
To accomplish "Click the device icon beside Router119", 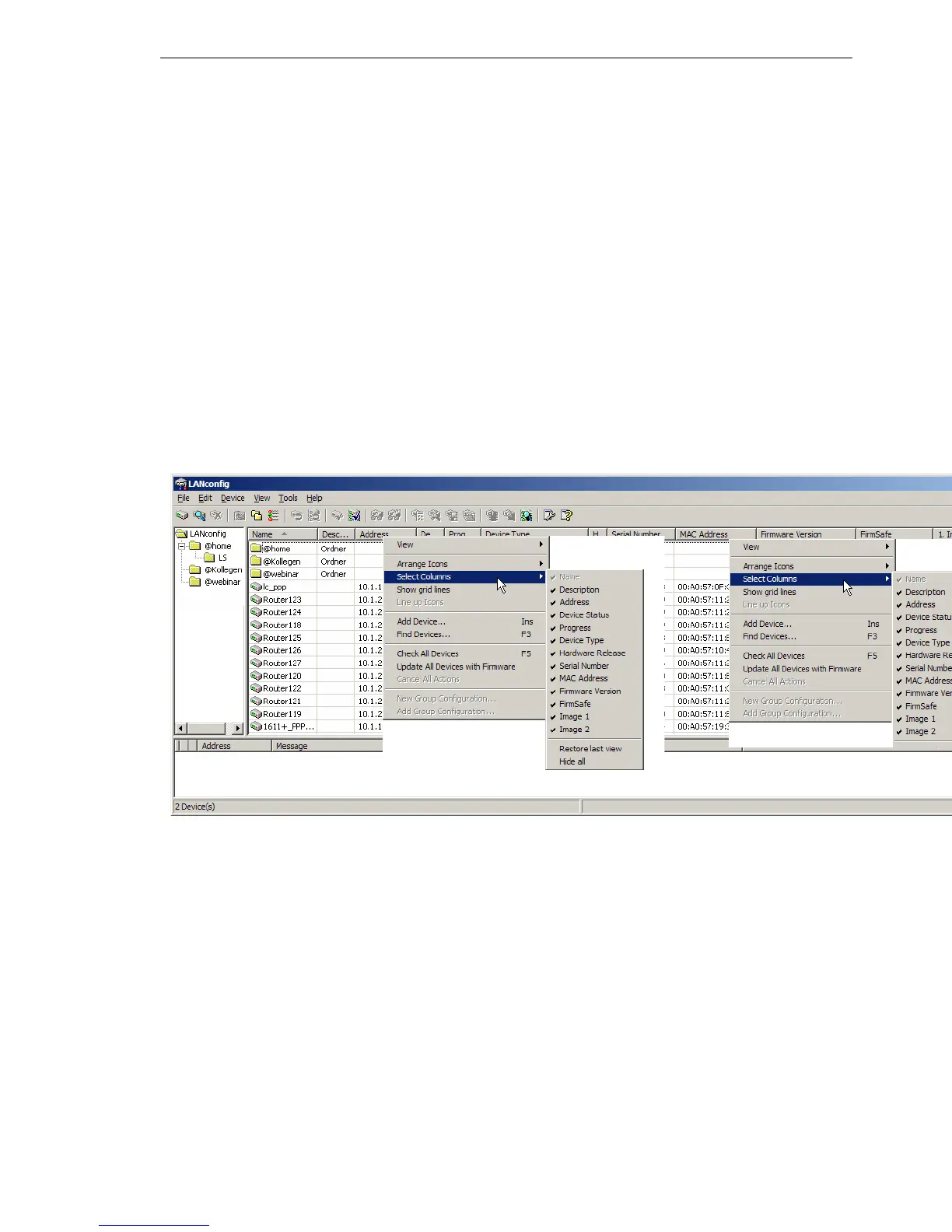I will 257,714.
